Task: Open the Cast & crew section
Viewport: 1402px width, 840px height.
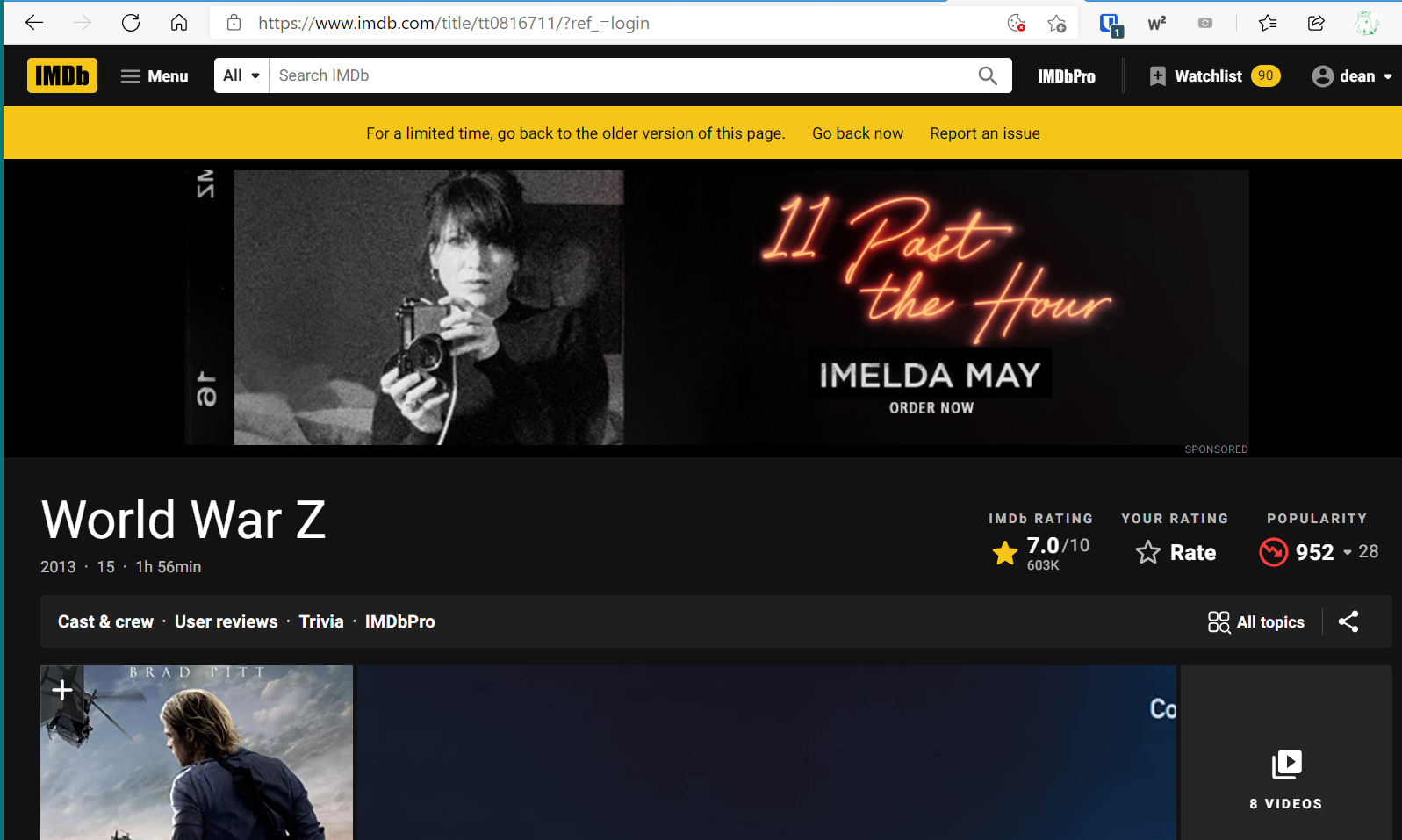Action: (105, 621)
